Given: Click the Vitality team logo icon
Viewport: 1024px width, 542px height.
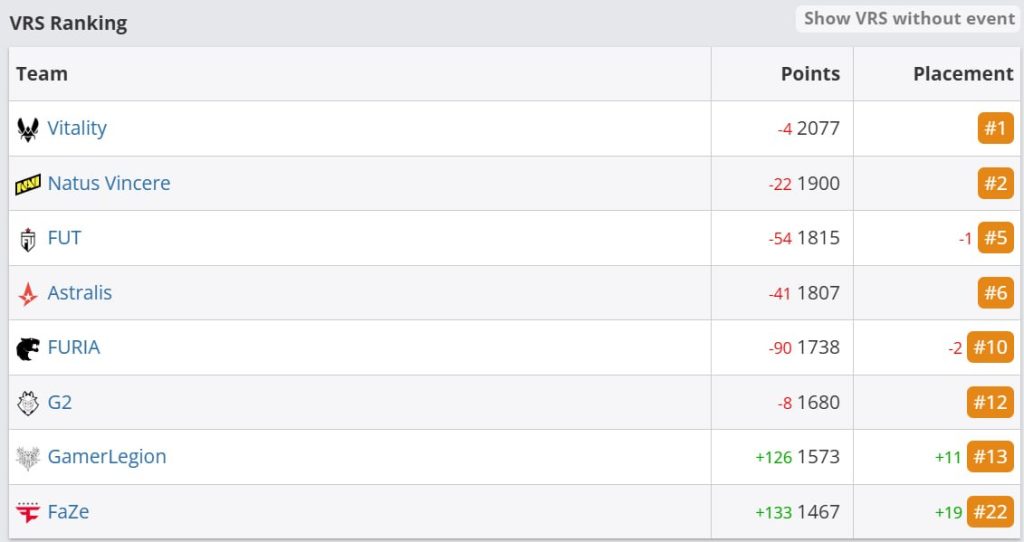Looking at the screenshot, I should (x=27, y=129).
